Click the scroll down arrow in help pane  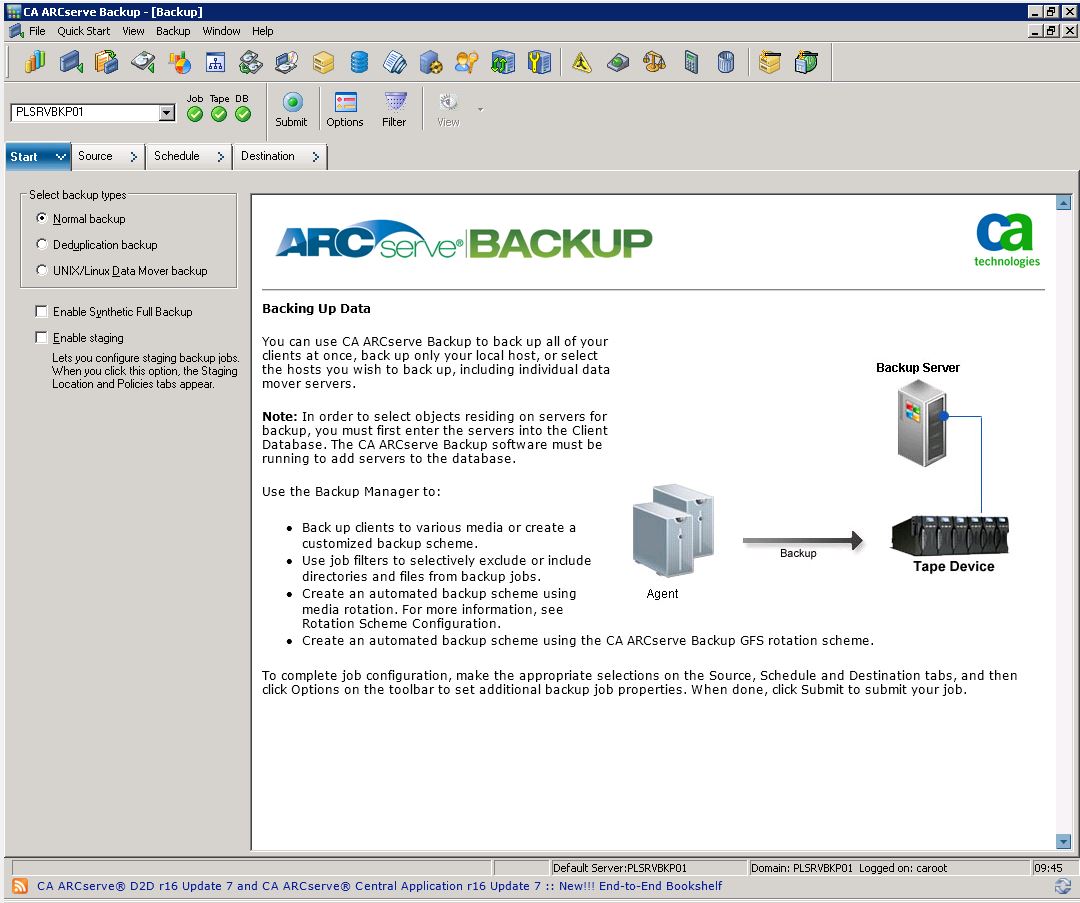click(1063, 842)
